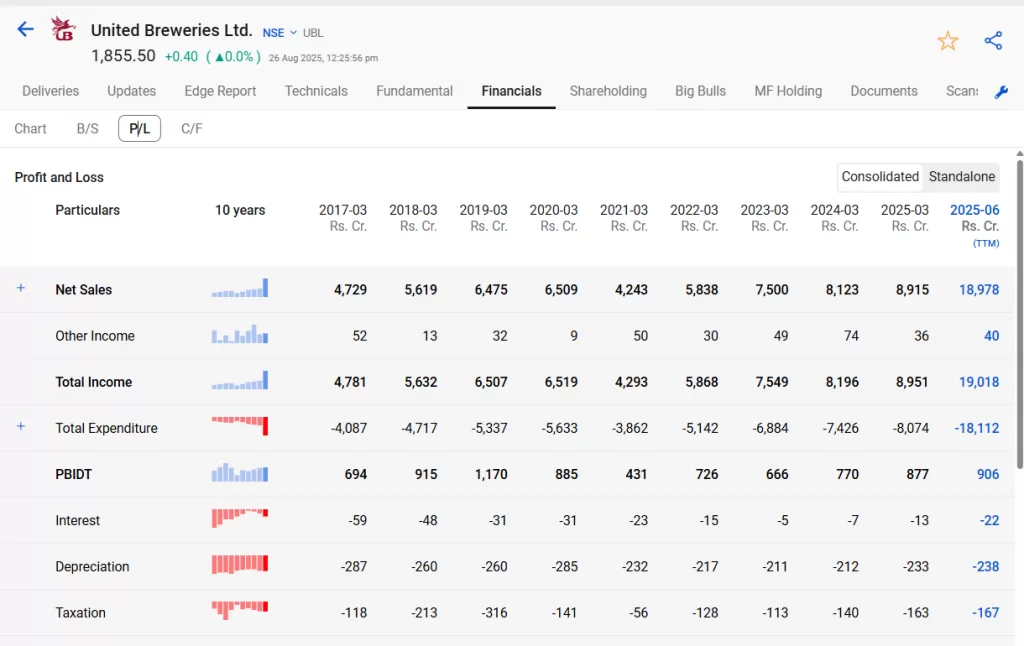This screenshot has height=646, width=1024.
Task: Open Interest sparkline chart
Action: 240,518
